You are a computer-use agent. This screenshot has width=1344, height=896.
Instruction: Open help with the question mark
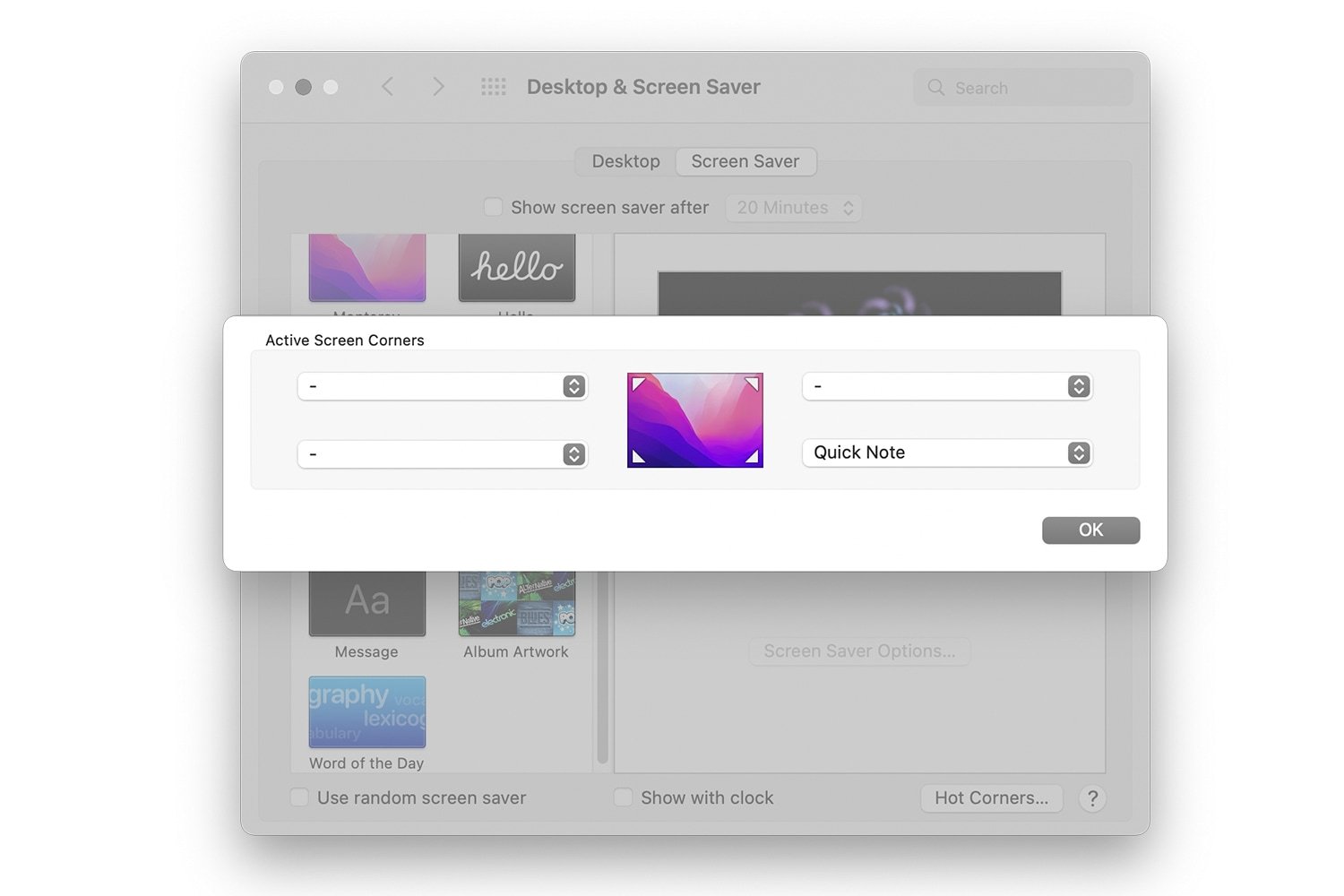pos(1092,798)
